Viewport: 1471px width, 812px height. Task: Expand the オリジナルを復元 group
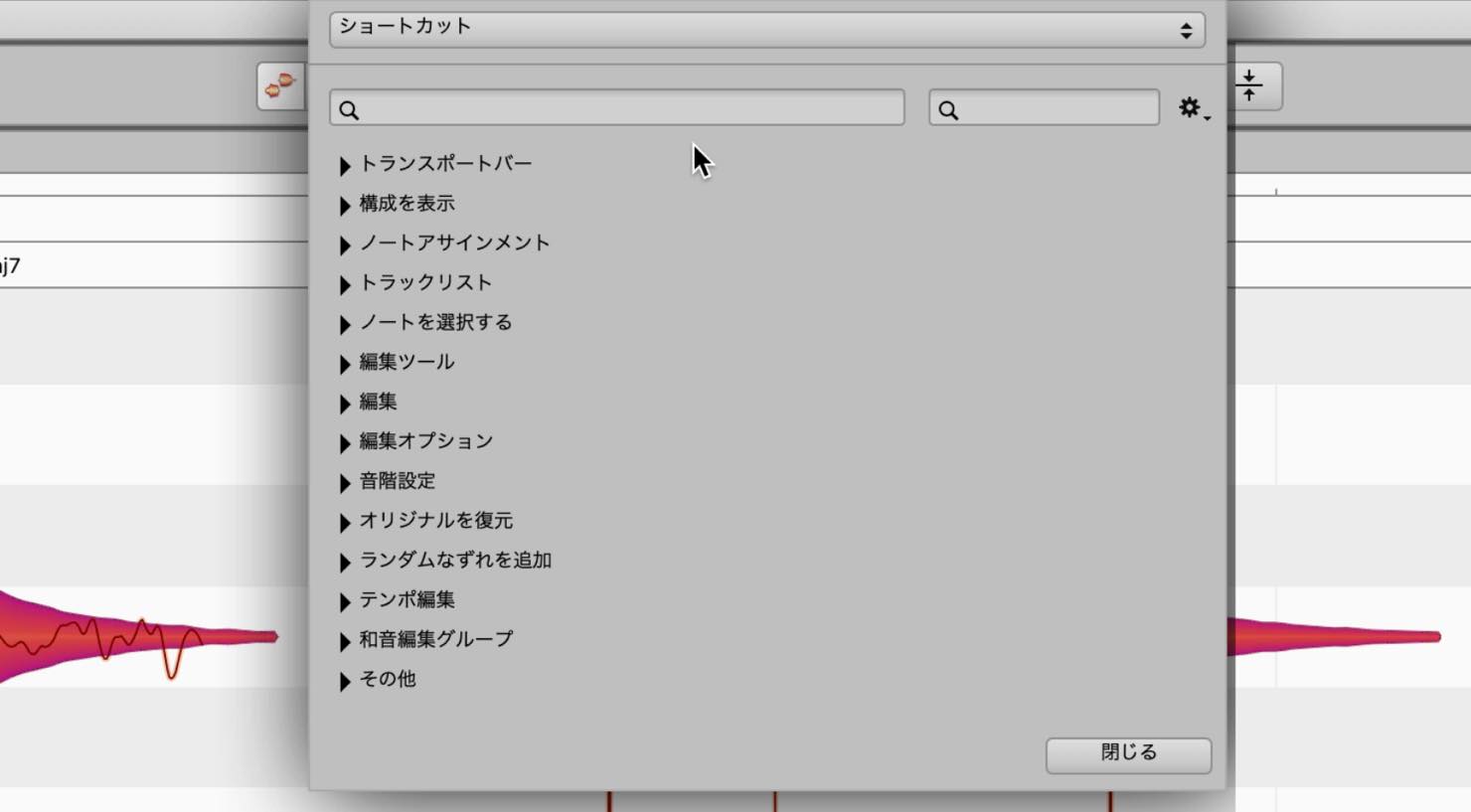(345, 523)
